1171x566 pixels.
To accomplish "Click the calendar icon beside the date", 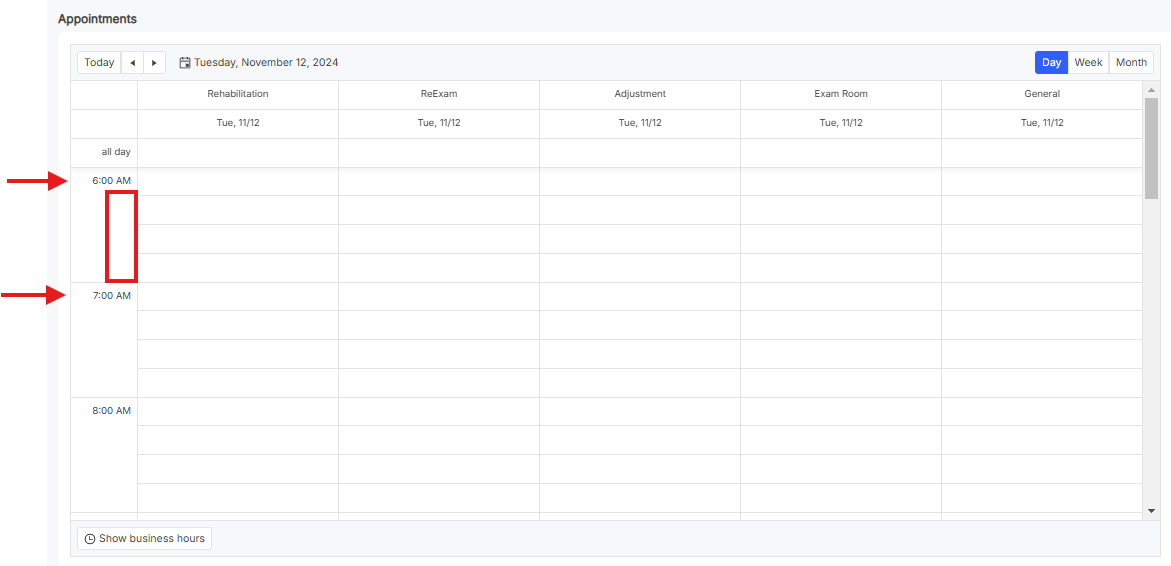I will point(185,63).
